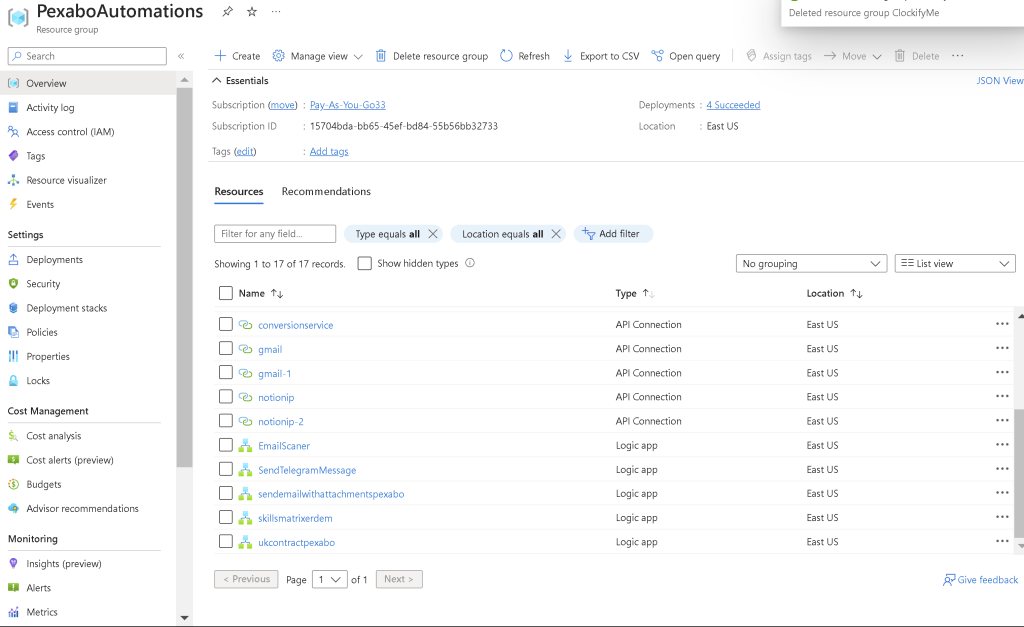
Task: Sort by Type column arrow
Action: tap(648, 294)
